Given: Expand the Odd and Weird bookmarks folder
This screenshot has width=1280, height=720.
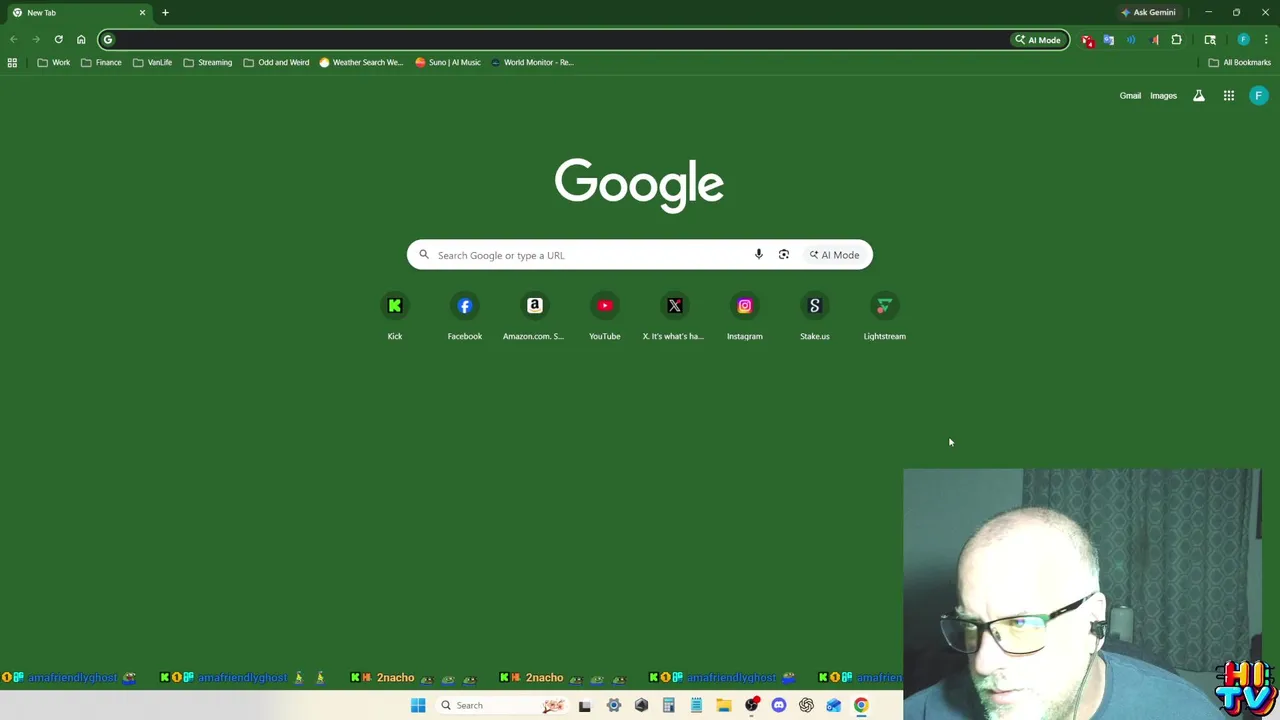Looking at the screenshot, I should click(276, 62).
